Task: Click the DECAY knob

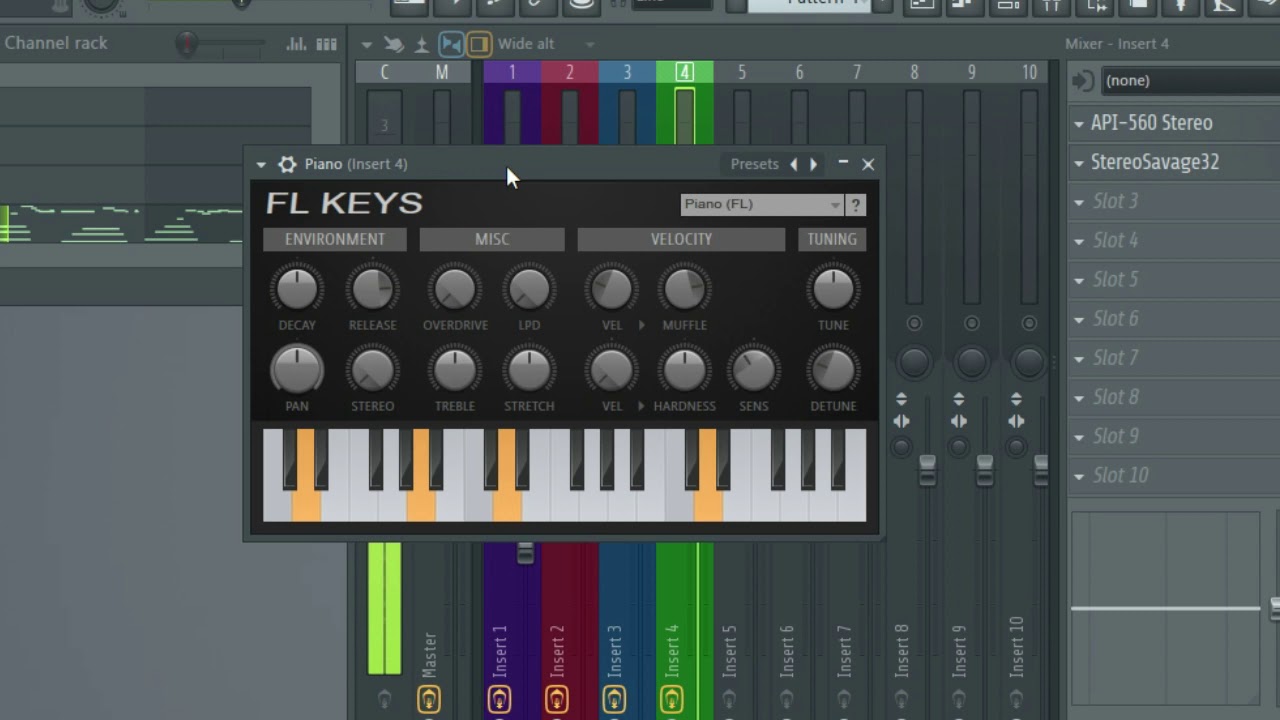Action: pos(297,289)
